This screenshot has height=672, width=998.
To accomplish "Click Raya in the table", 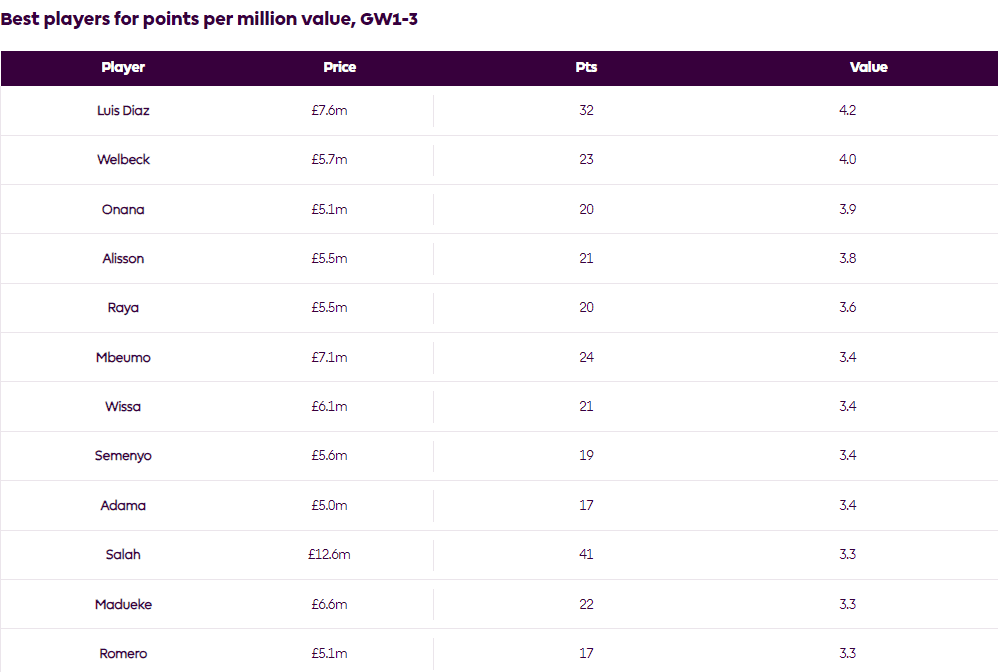I will [x=123, y=308].
